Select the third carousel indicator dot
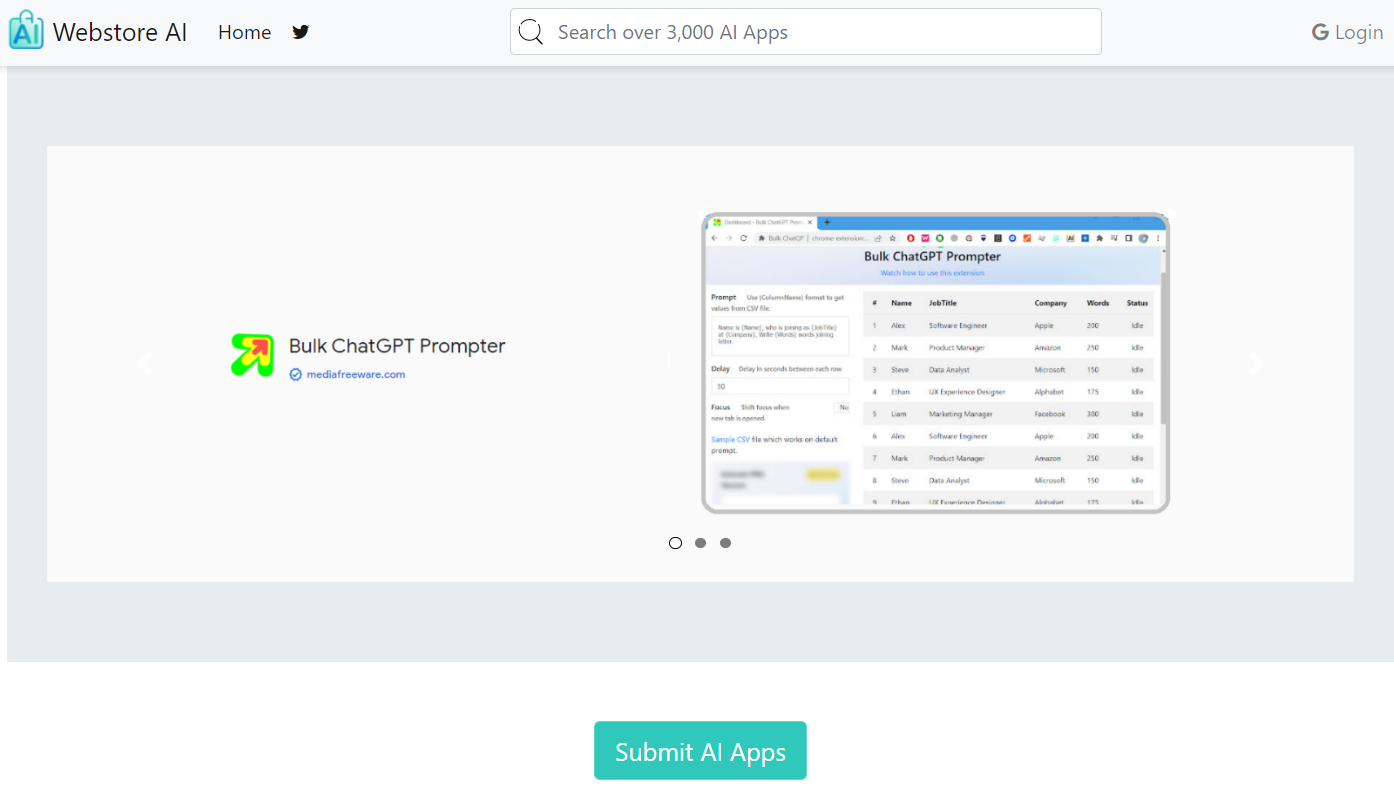Image resolution: width=1394 pixels, height=801 pixels. (x=725, y=543)
